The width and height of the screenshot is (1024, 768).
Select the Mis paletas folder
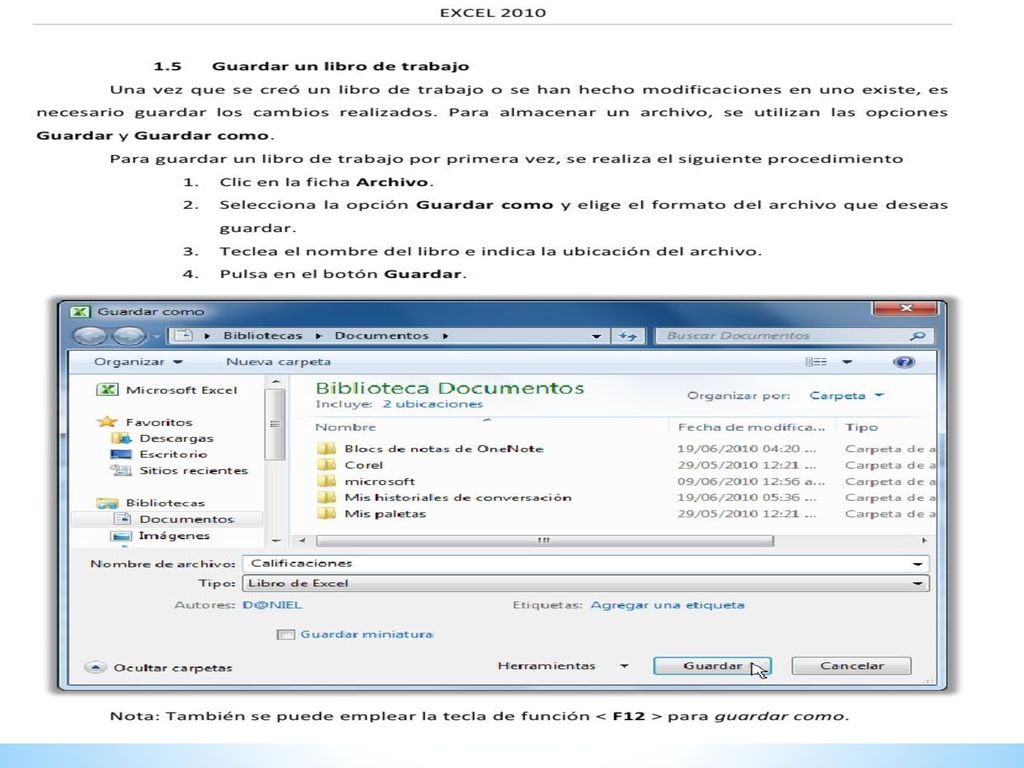[x=371, y=514]
